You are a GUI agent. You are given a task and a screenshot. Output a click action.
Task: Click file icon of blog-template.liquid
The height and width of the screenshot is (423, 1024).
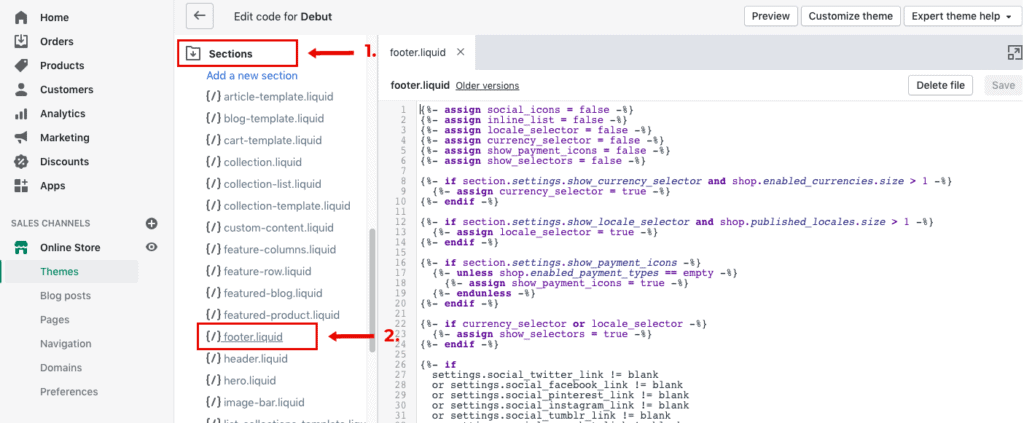click(213, 119)
